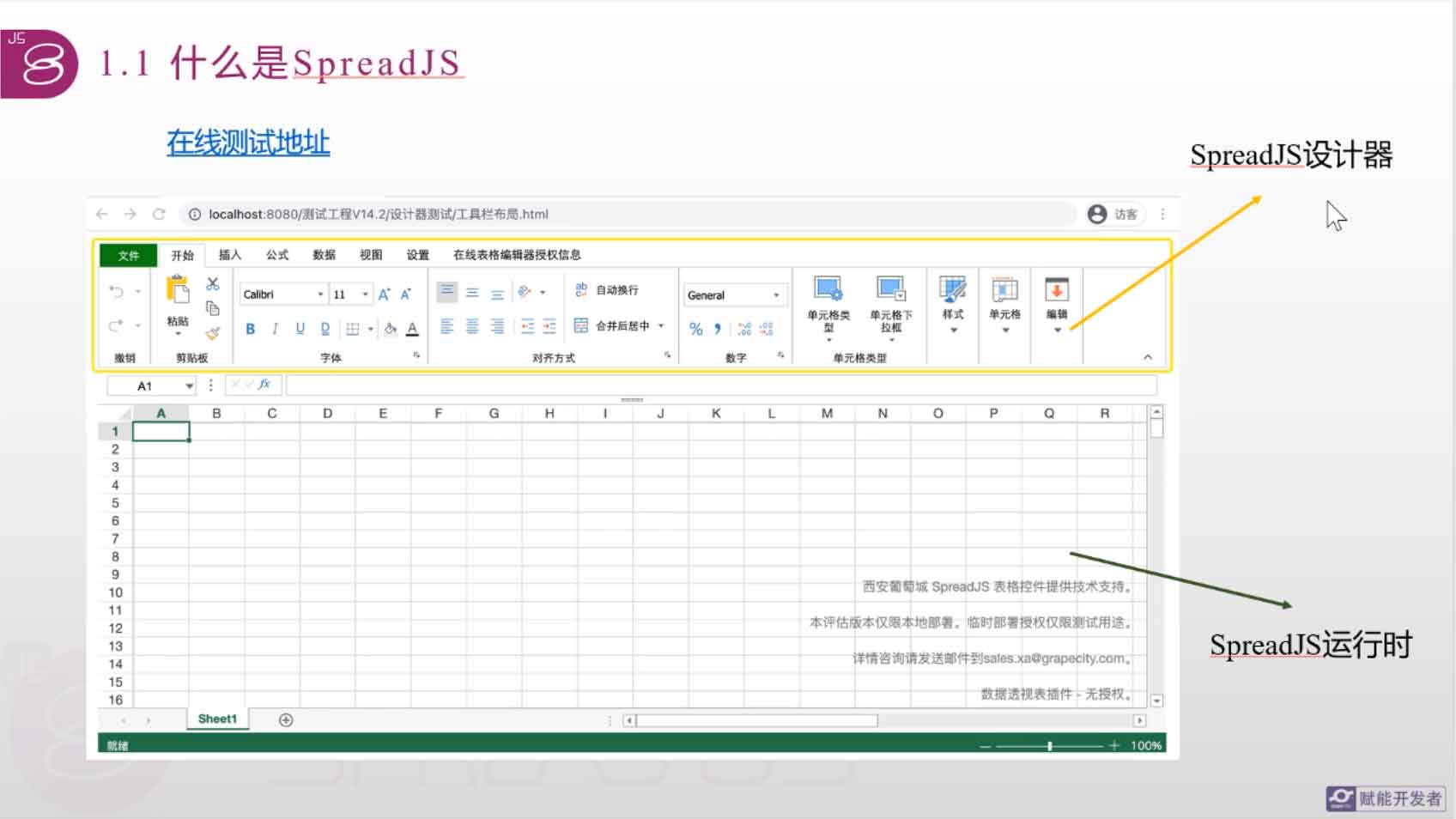Click the 粘贴 paste clipboard icon
Screen dimensions: 1456x819
[x=178, y=289]
